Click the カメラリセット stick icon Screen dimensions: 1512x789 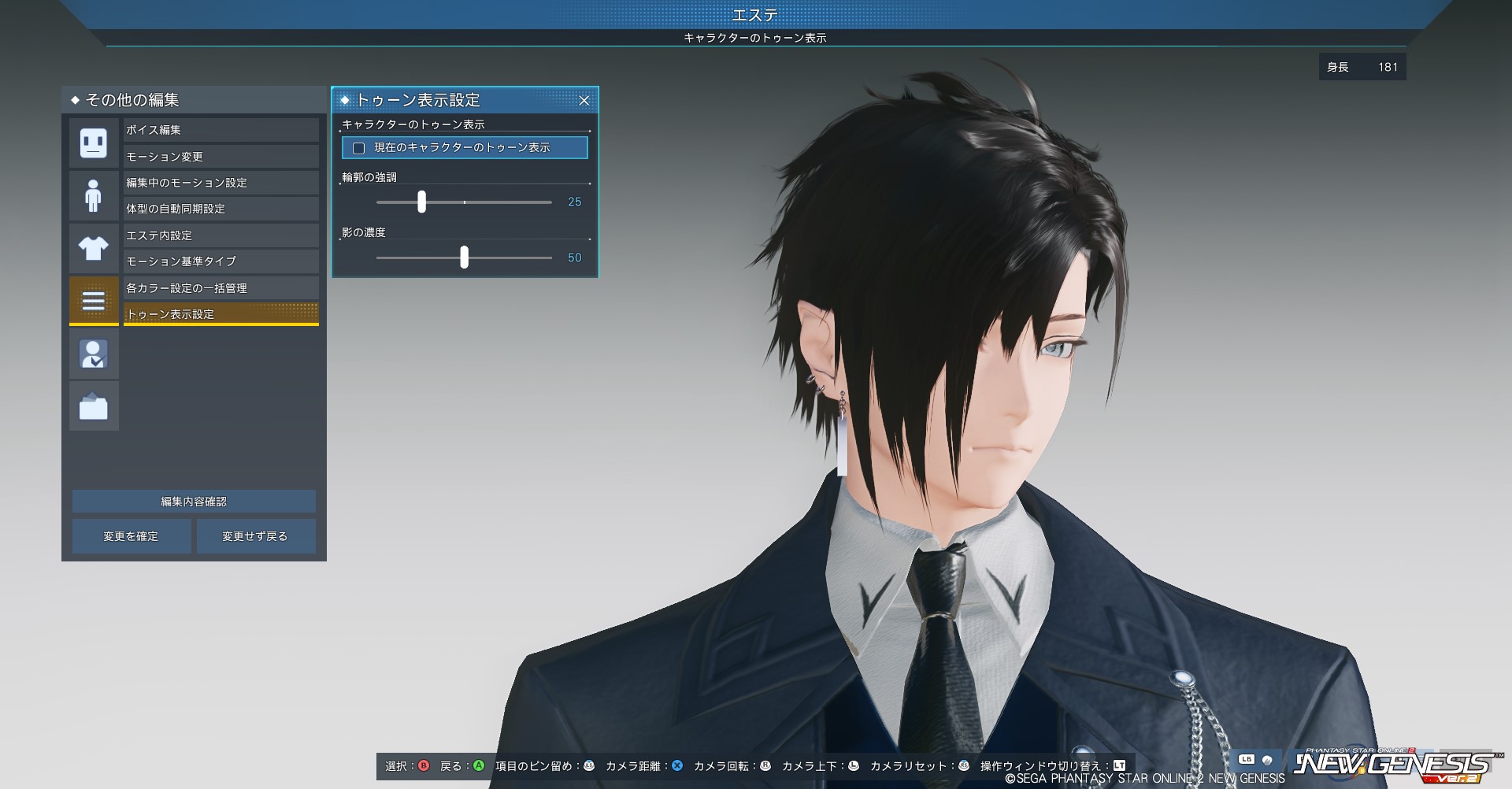click(x=963, y=765)
